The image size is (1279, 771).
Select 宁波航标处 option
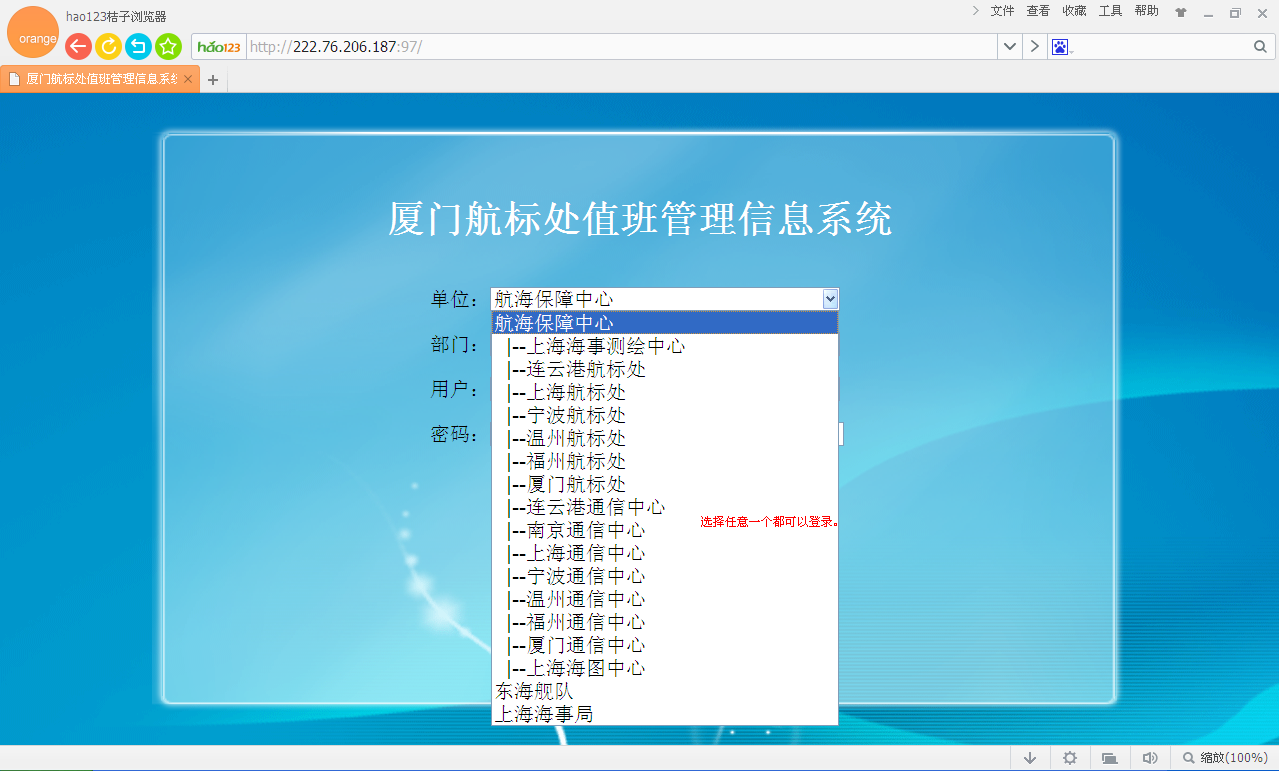point(664,415)
